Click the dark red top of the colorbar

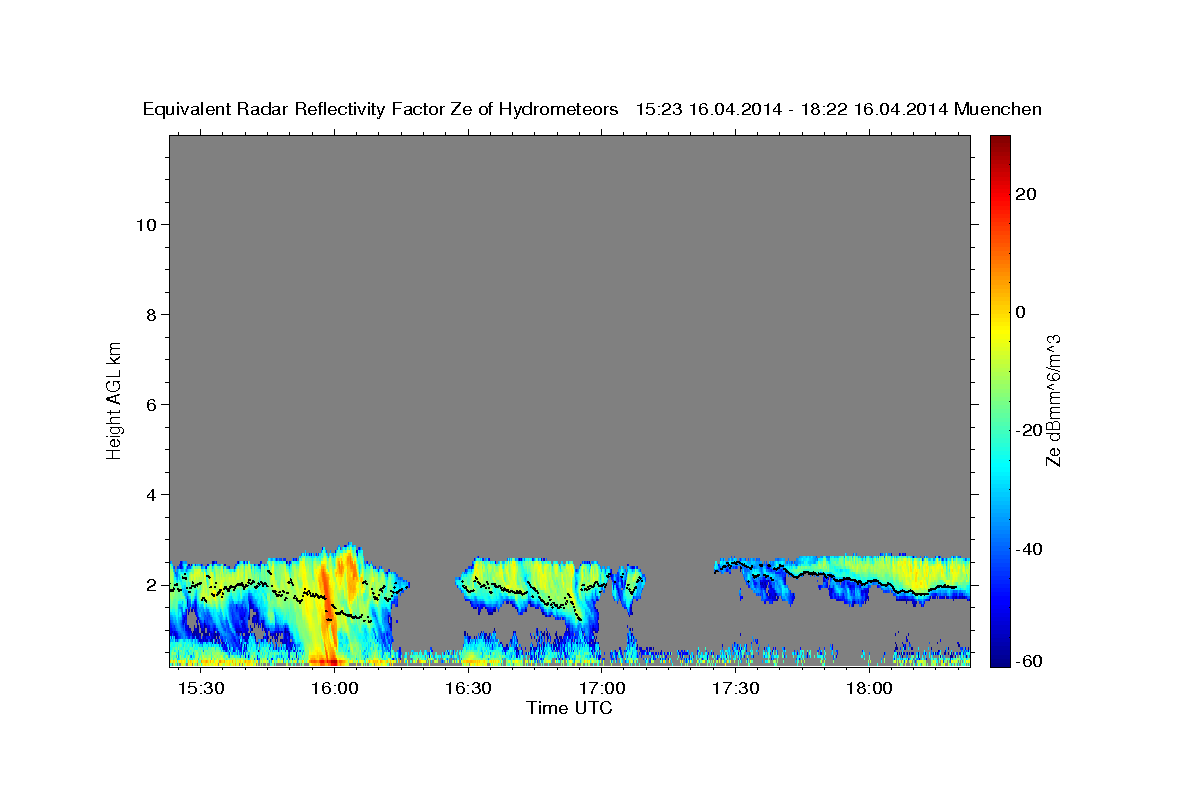[999, 143]
